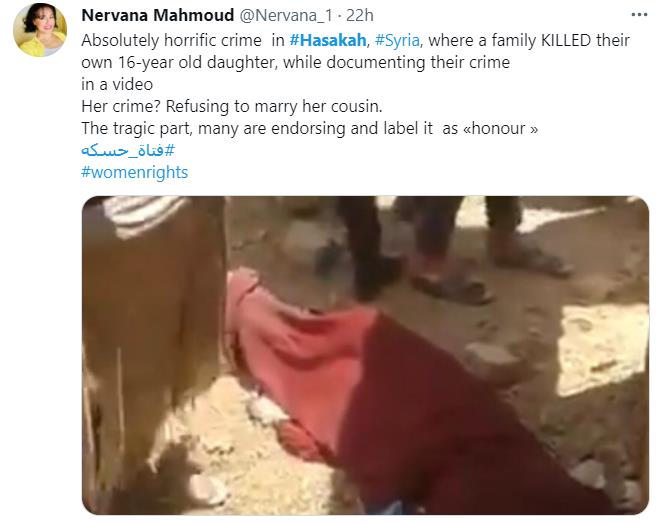Viewport: 656px width, 522px height.
Task: Click the @Nervana_1 handle
Action: [286, 15]
